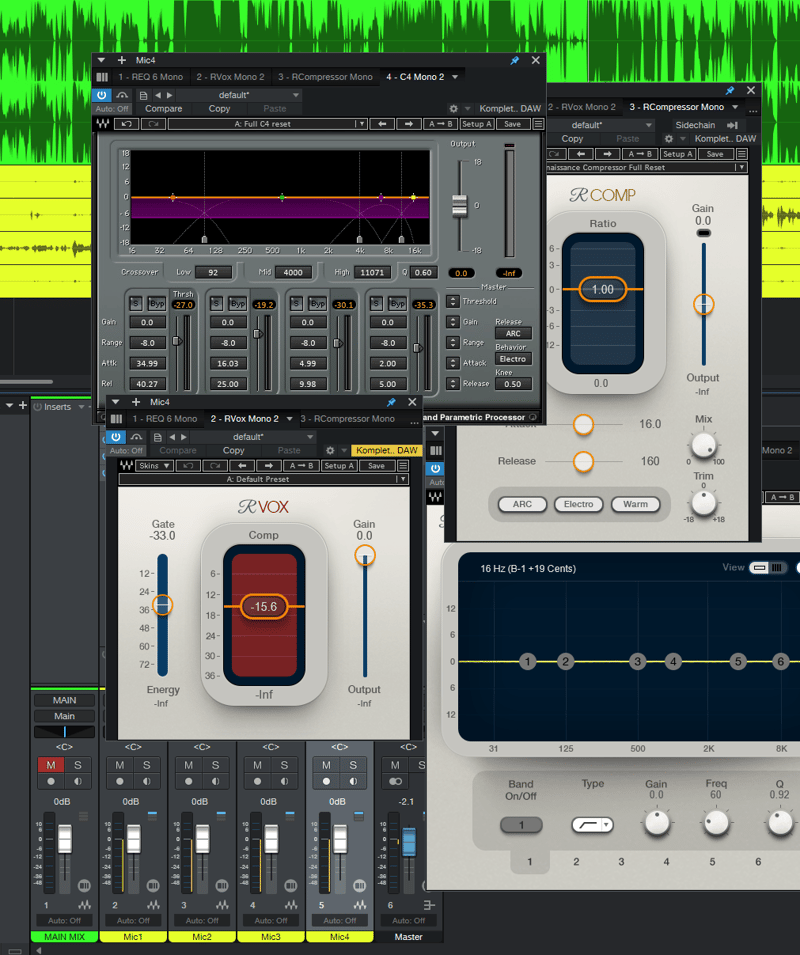
Task: Toggle monitor on Mic2 channel
Action: (216, 781)
